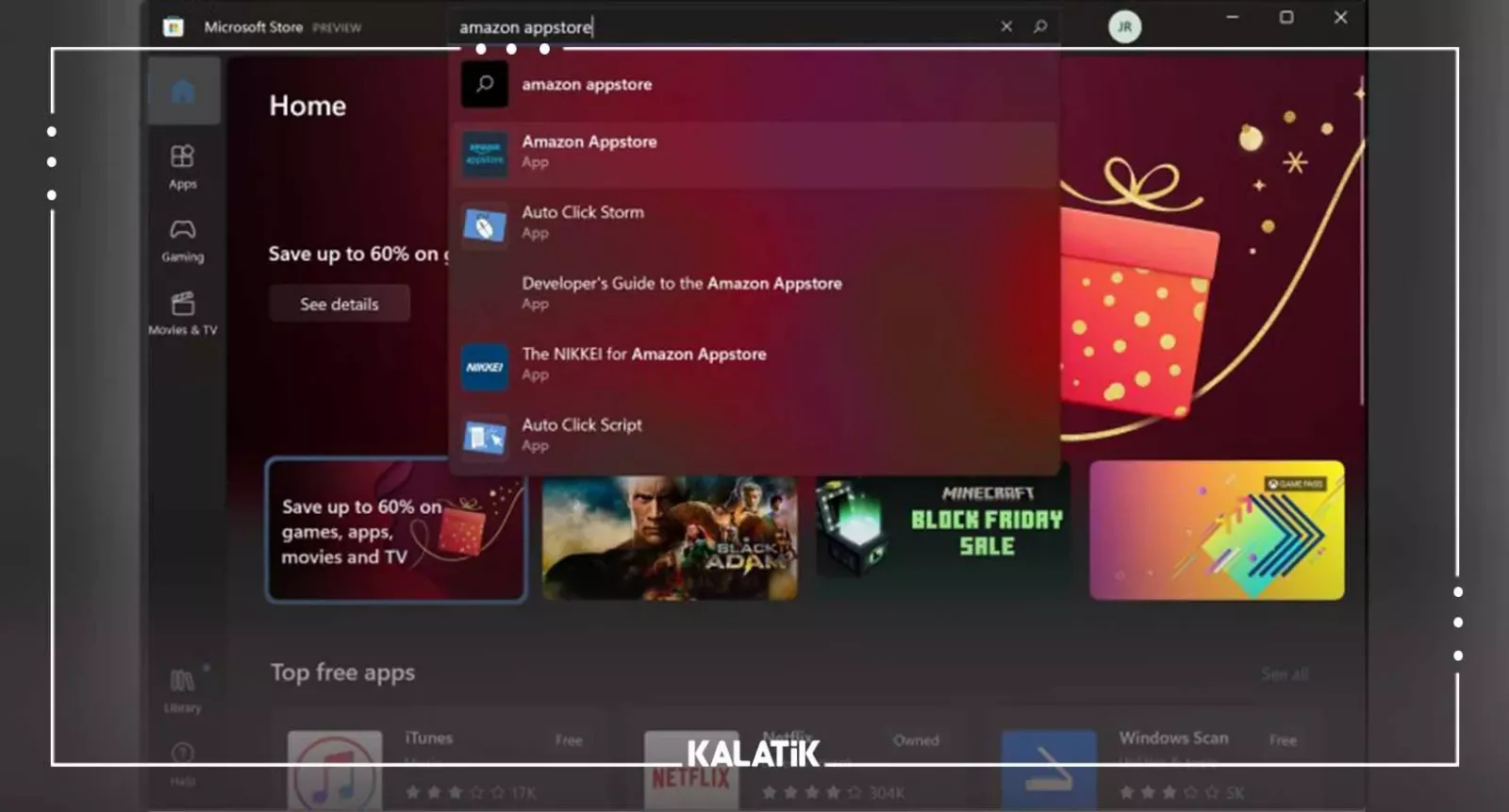The height and width of the screenshot is (812, 1509).
Task: Choose Auto Click Script result
Action: 754,436
